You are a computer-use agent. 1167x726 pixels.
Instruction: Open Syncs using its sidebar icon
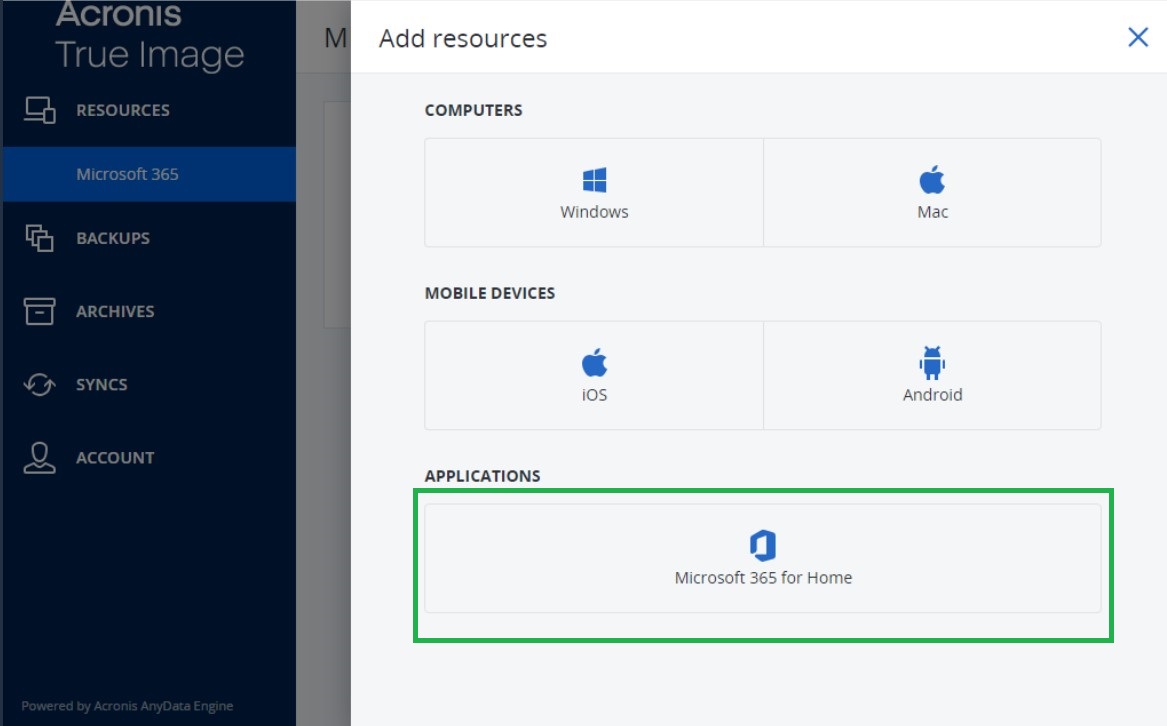tap(40, 384)
